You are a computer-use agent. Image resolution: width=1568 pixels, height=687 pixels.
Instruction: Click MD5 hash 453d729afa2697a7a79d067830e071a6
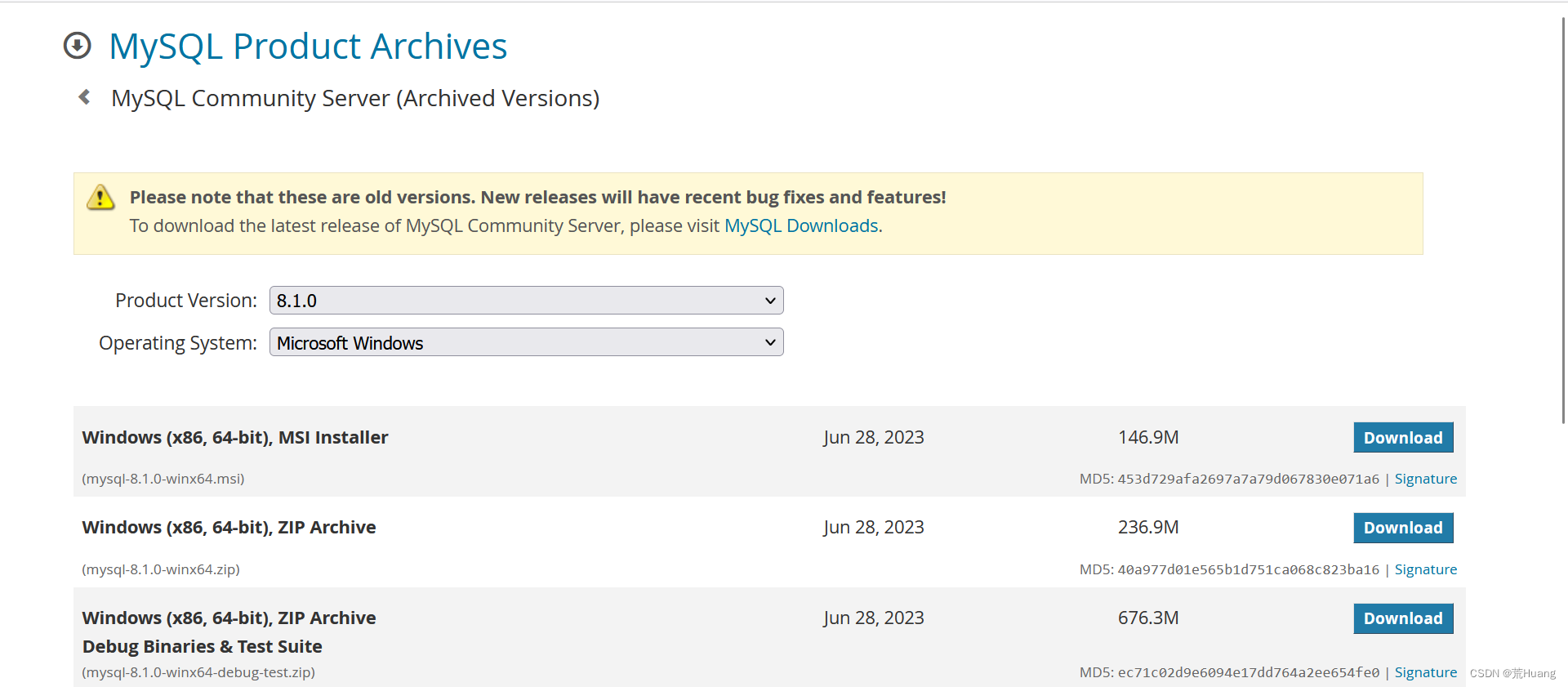coord(1248,479)
